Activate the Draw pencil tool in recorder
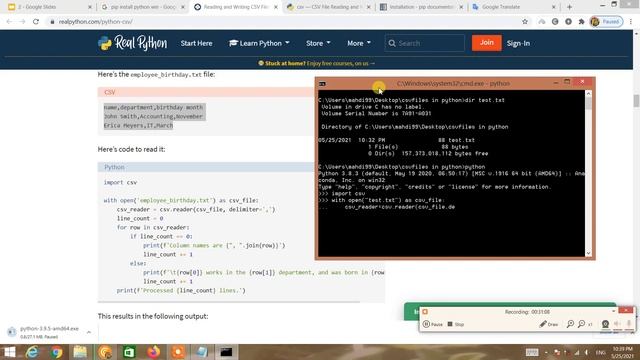The height and width of the screenshot is (360, 640). click(x=549, y=324)
